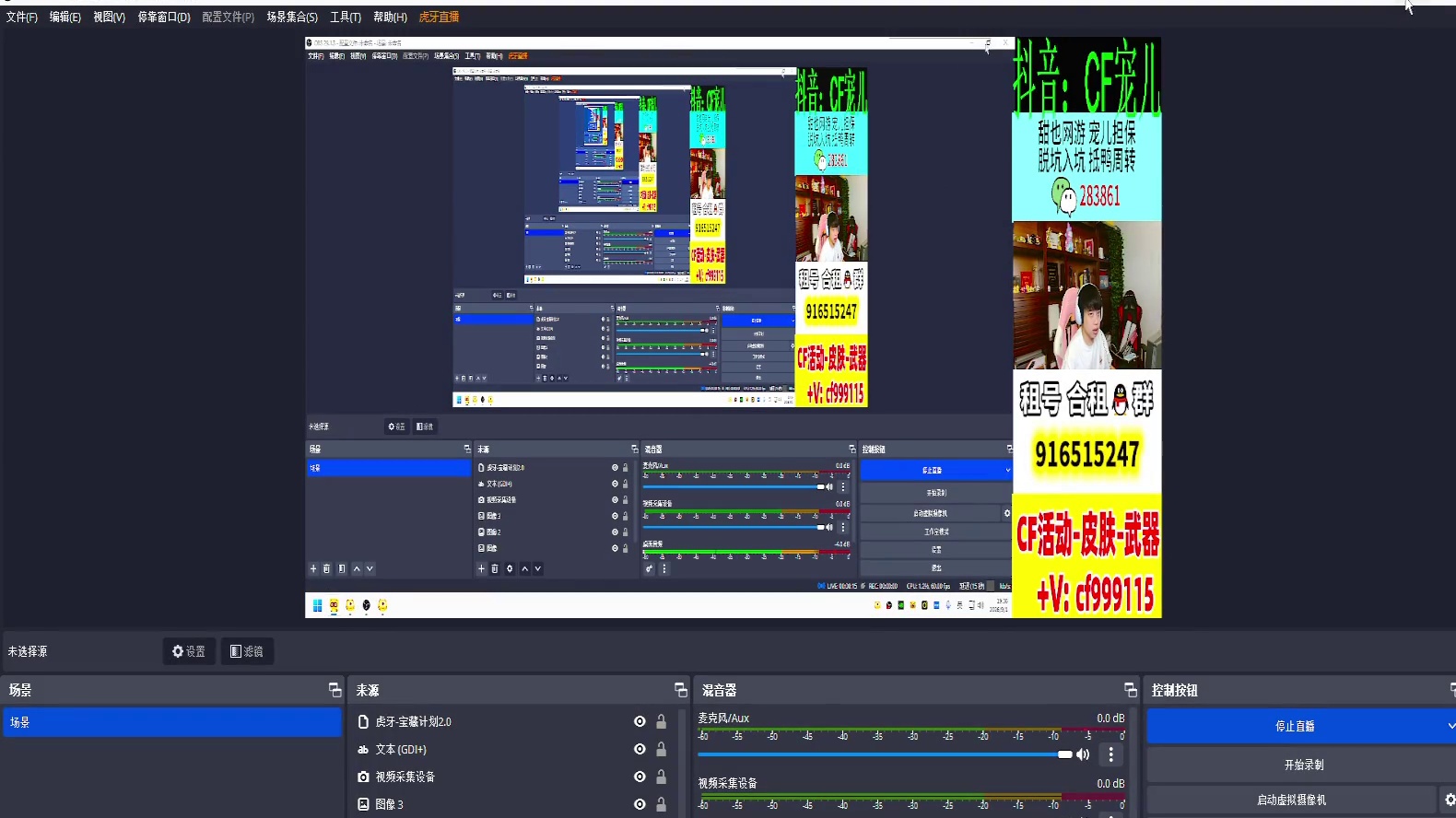
Task: Toggle visibility of 视频采集设备 source
Action: coord(640,777)
